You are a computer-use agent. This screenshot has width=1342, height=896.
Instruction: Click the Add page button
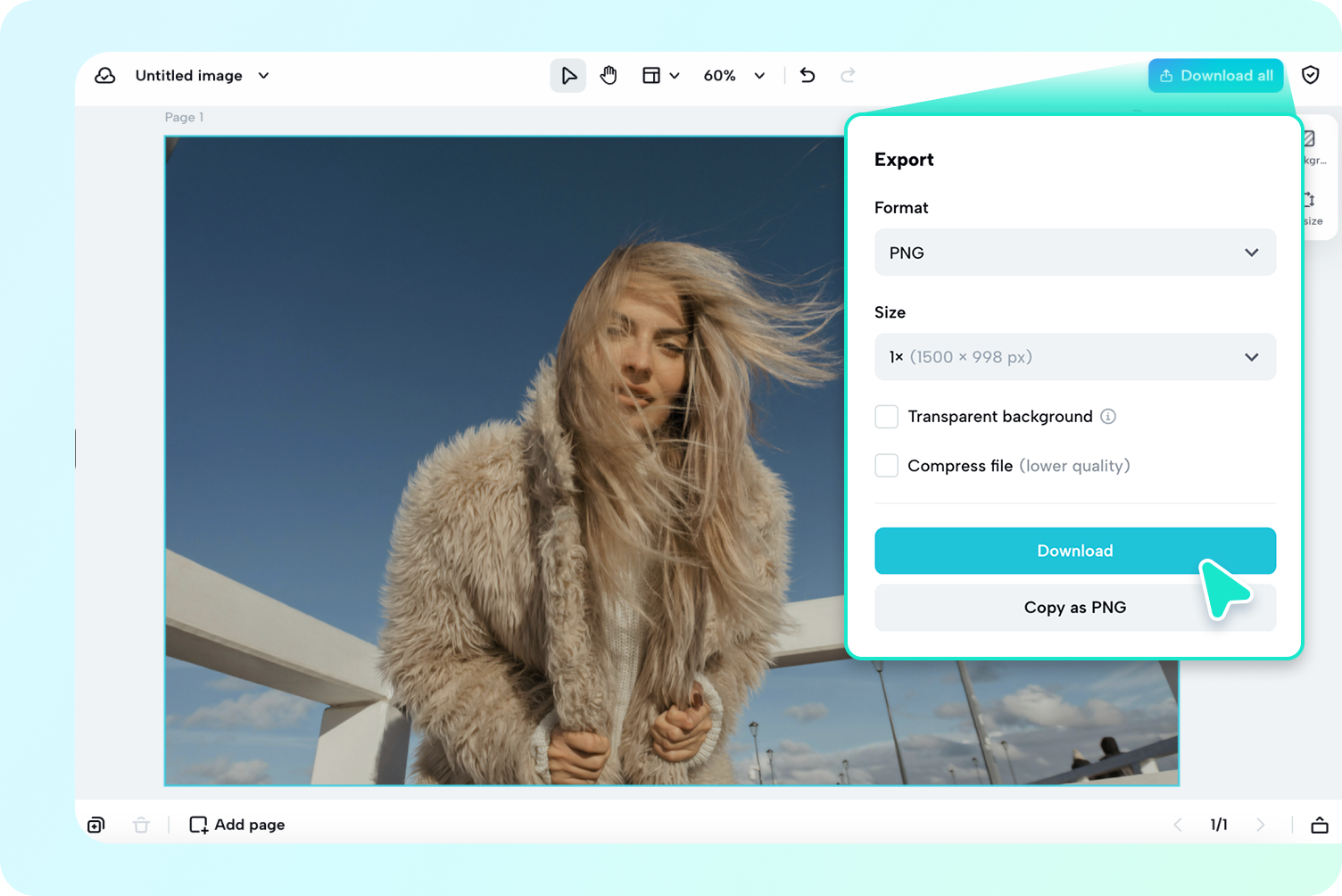click(x=237, y=825)
